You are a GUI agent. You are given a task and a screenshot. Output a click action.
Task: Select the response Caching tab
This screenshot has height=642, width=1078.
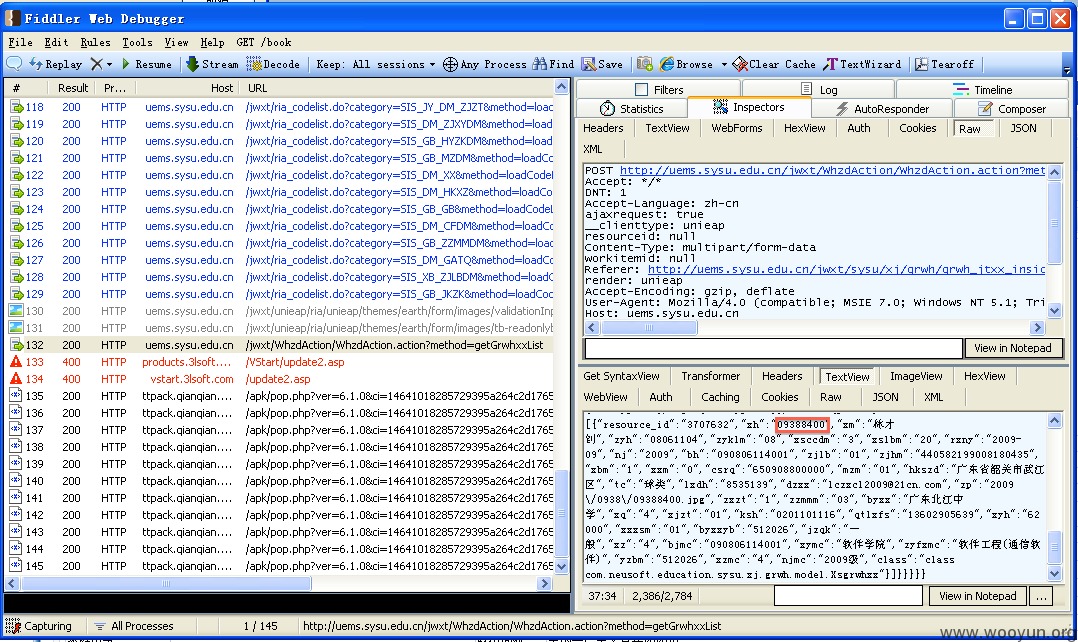[720, 397]
